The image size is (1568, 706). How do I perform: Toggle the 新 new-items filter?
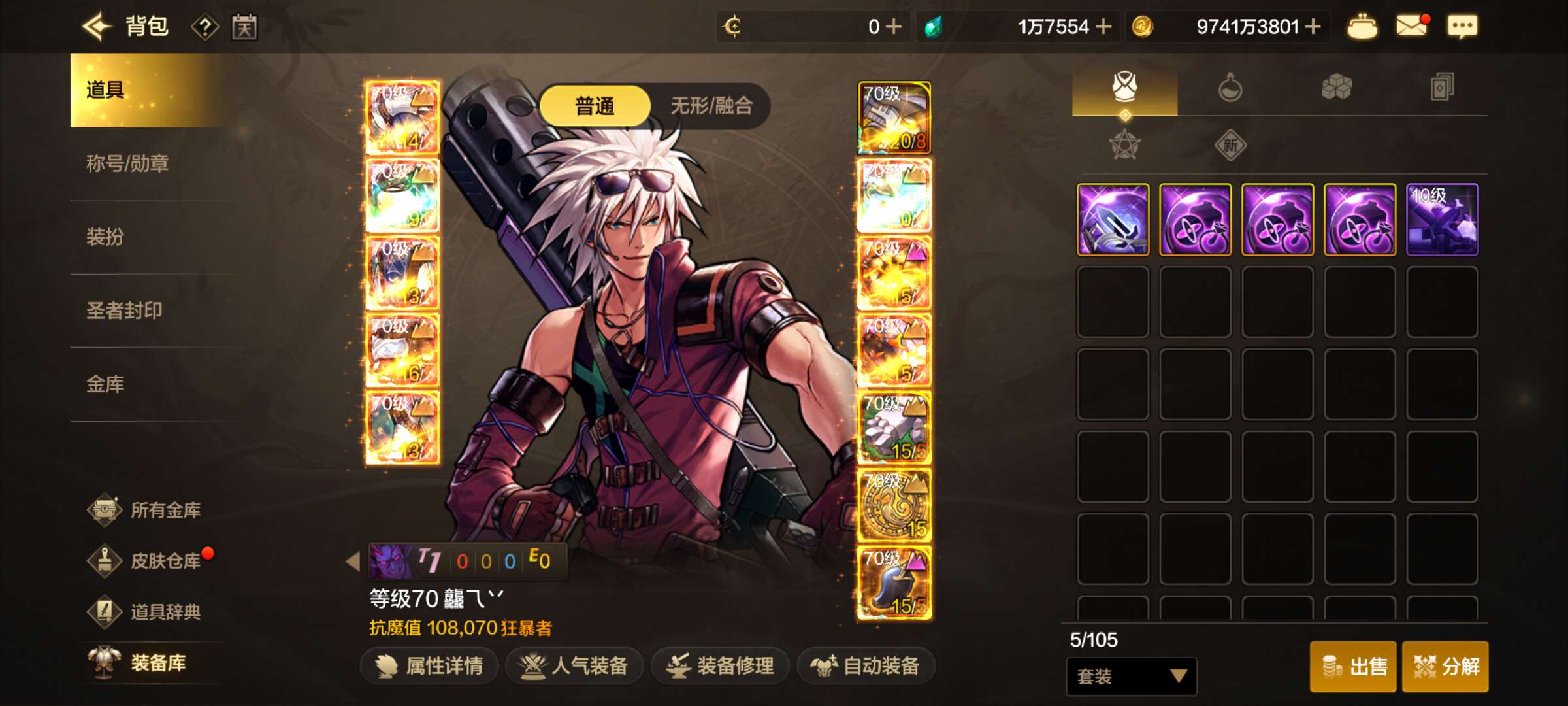1230,145
